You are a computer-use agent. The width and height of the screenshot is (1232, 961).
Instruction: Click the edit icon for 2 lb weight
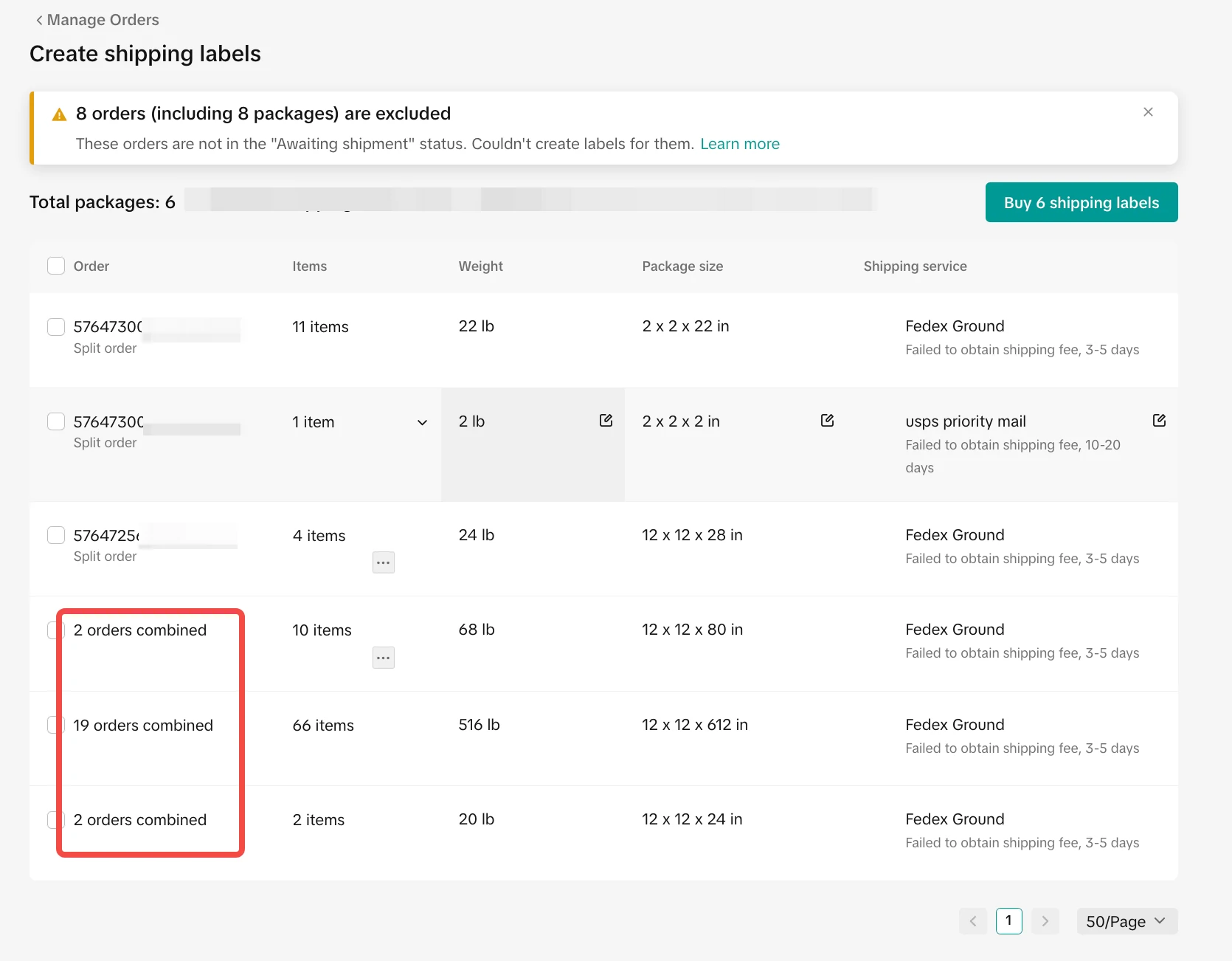click(x=606, y=421)
